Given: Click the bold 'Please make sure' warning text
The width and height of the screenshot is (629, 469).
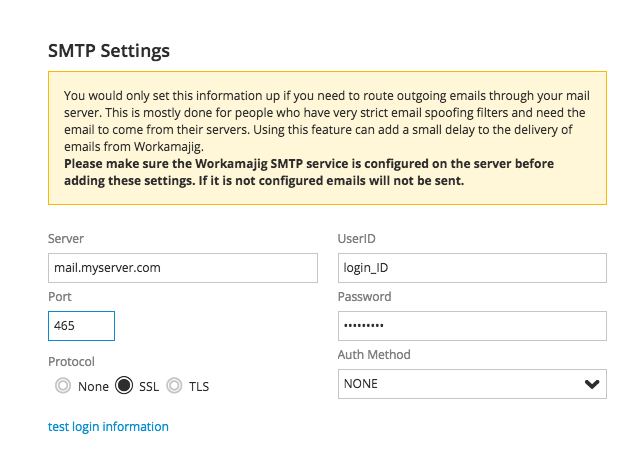Looking at the screenshot, I should click(x=309, y=172).
